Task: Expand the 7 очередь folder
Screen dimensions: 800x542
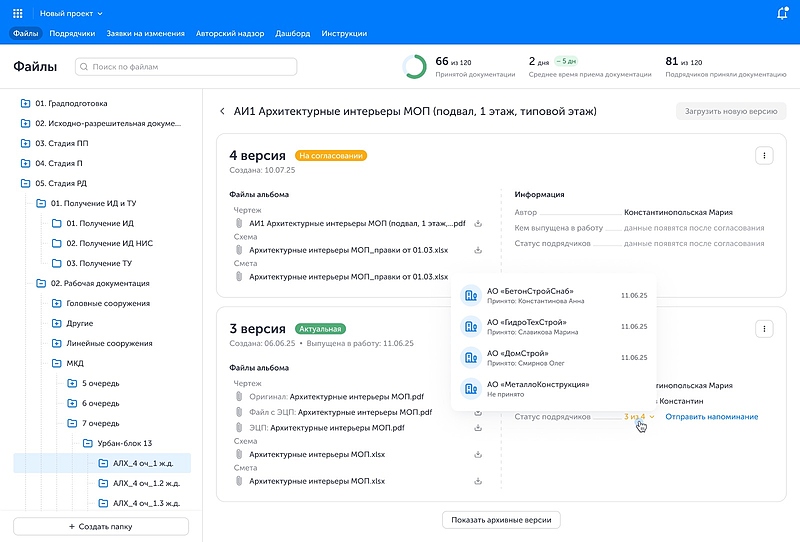Action: click(x=73, y=423)
